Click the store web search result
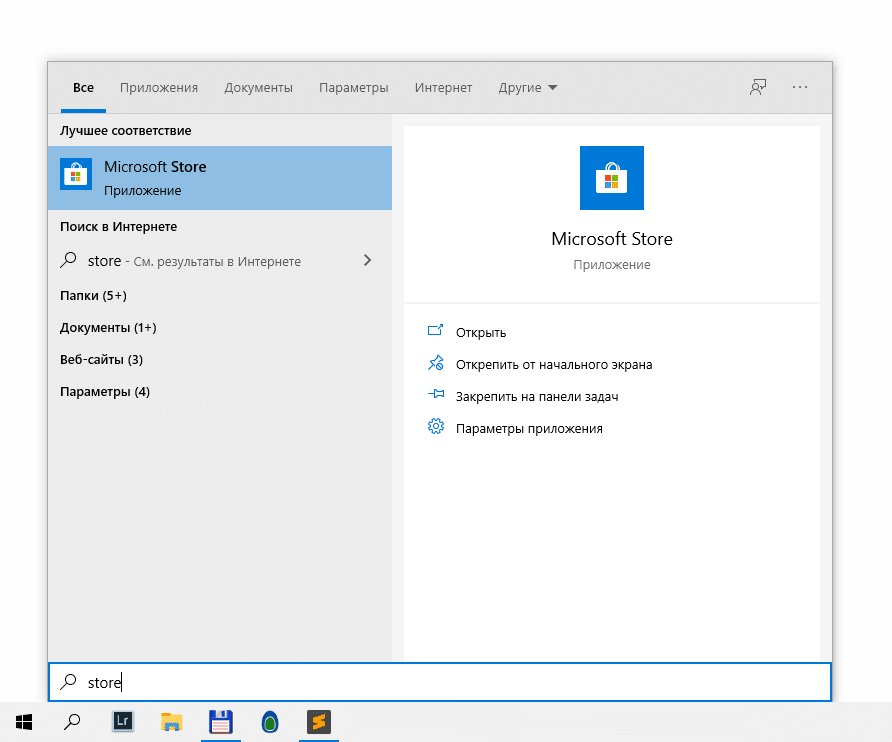This screenshot has width=892, height=742. [220, 261]
